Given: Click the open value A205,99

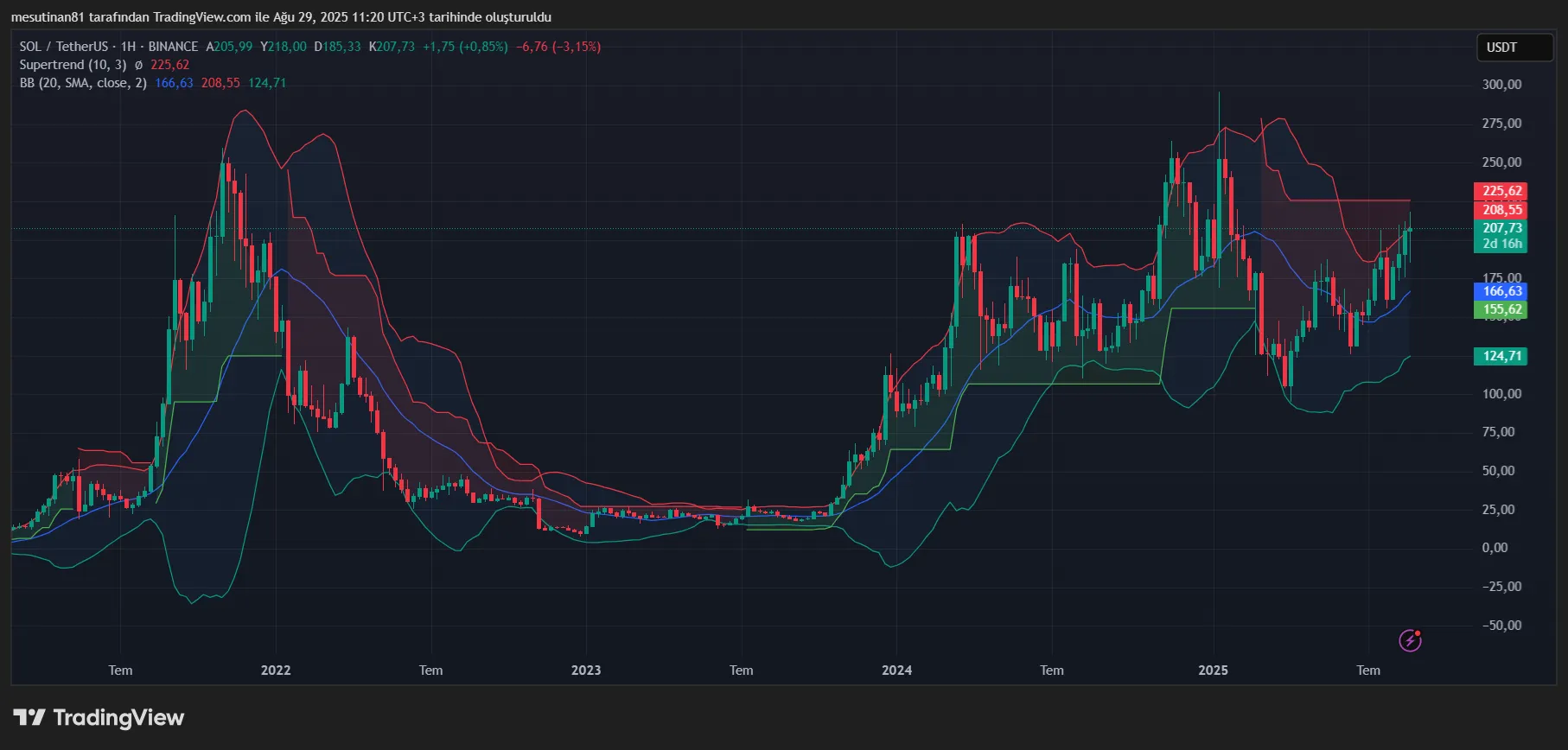Looking at the screenshot, I should coord(229,47).
